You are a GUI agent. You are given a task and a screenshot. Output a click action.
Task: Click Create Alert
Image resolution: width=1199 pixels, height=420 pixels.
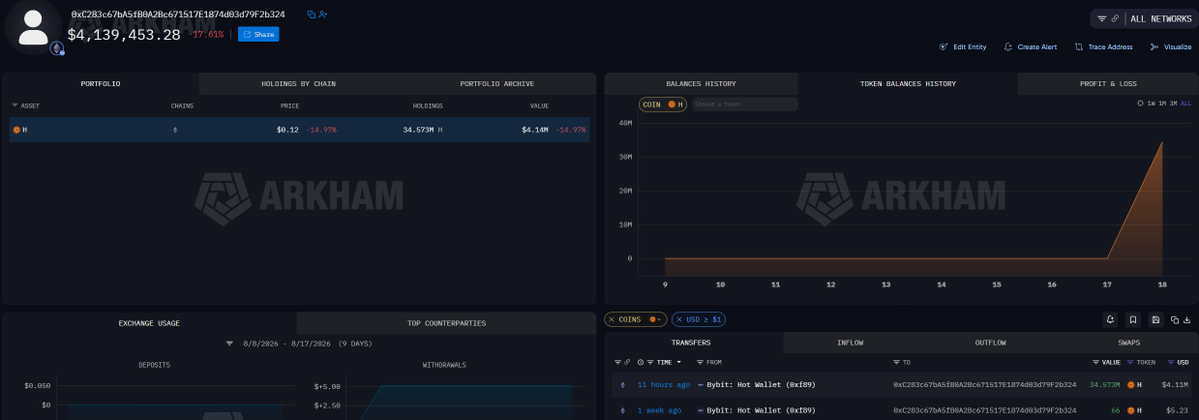1030,47
